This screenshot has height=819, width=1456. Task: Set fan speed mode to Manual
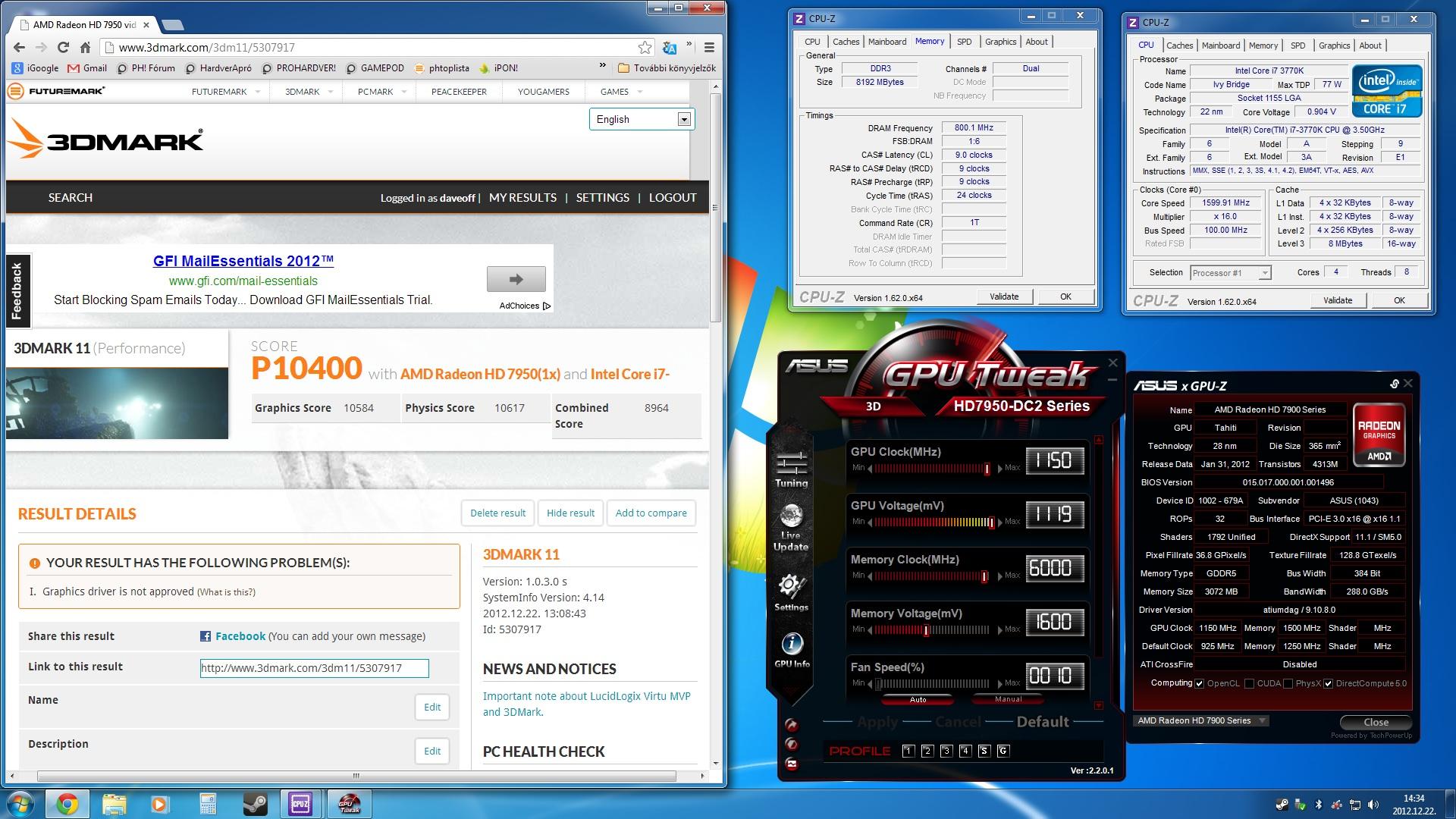click(x=1008, y=699)
